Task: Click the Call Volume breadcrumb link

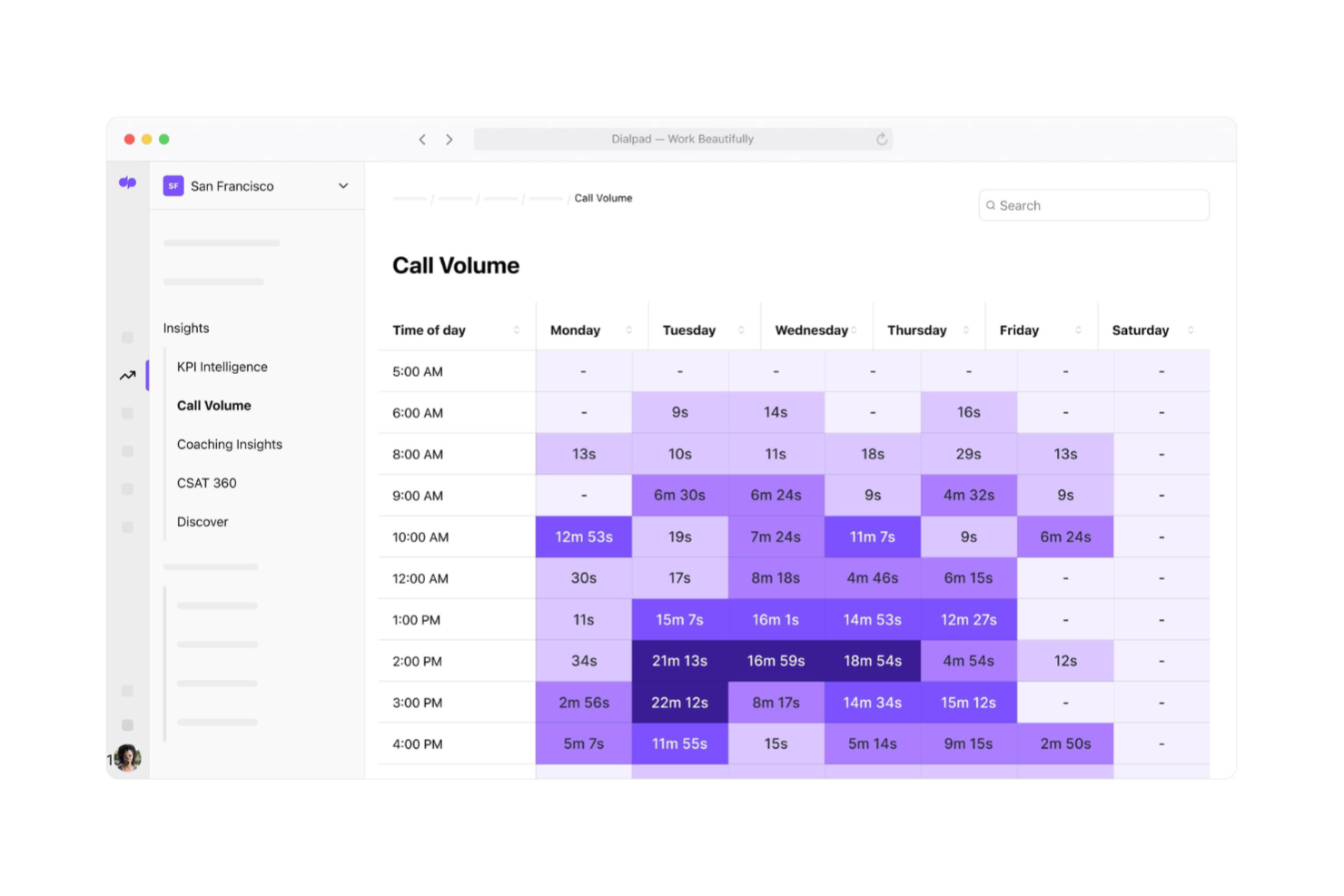Action: pyautogui.click(x=603, y=198)
